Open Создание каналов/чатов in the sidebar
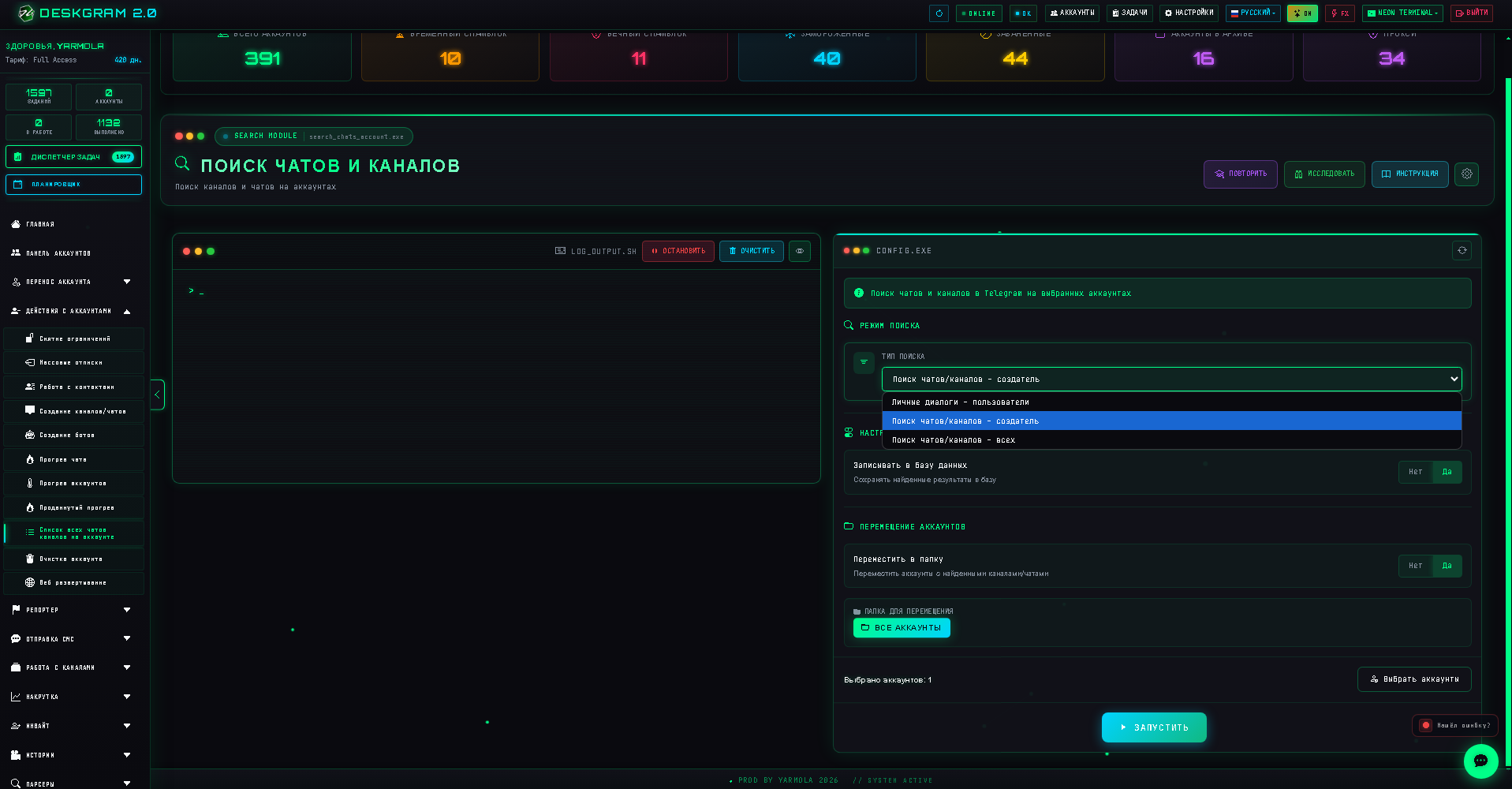Screen dimensions: 1512x789 pos(75,411)
